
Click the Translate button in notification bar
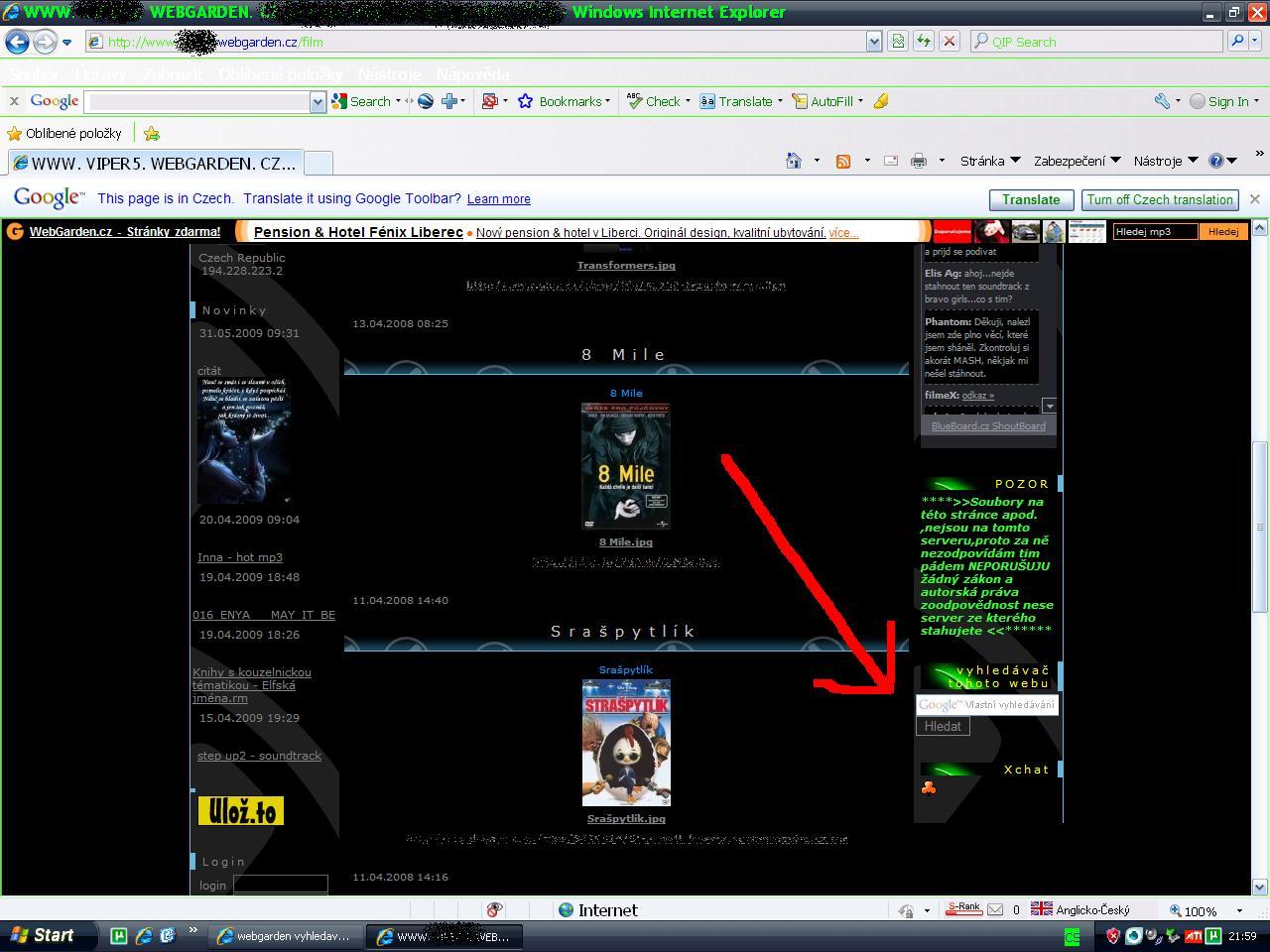tap(1031, 199)
